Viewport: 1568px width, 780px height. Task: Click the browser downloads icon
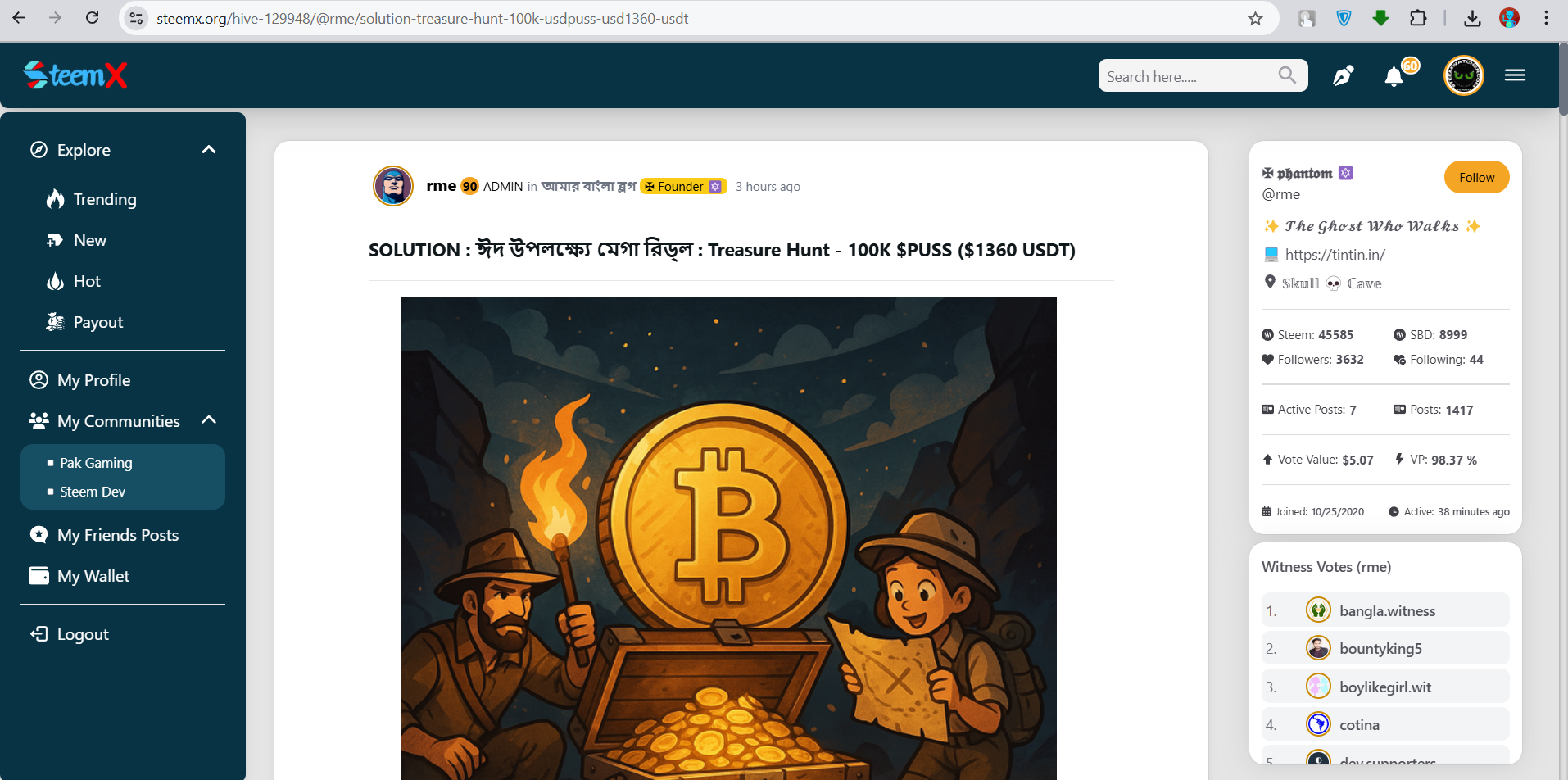coord(1472,18)
